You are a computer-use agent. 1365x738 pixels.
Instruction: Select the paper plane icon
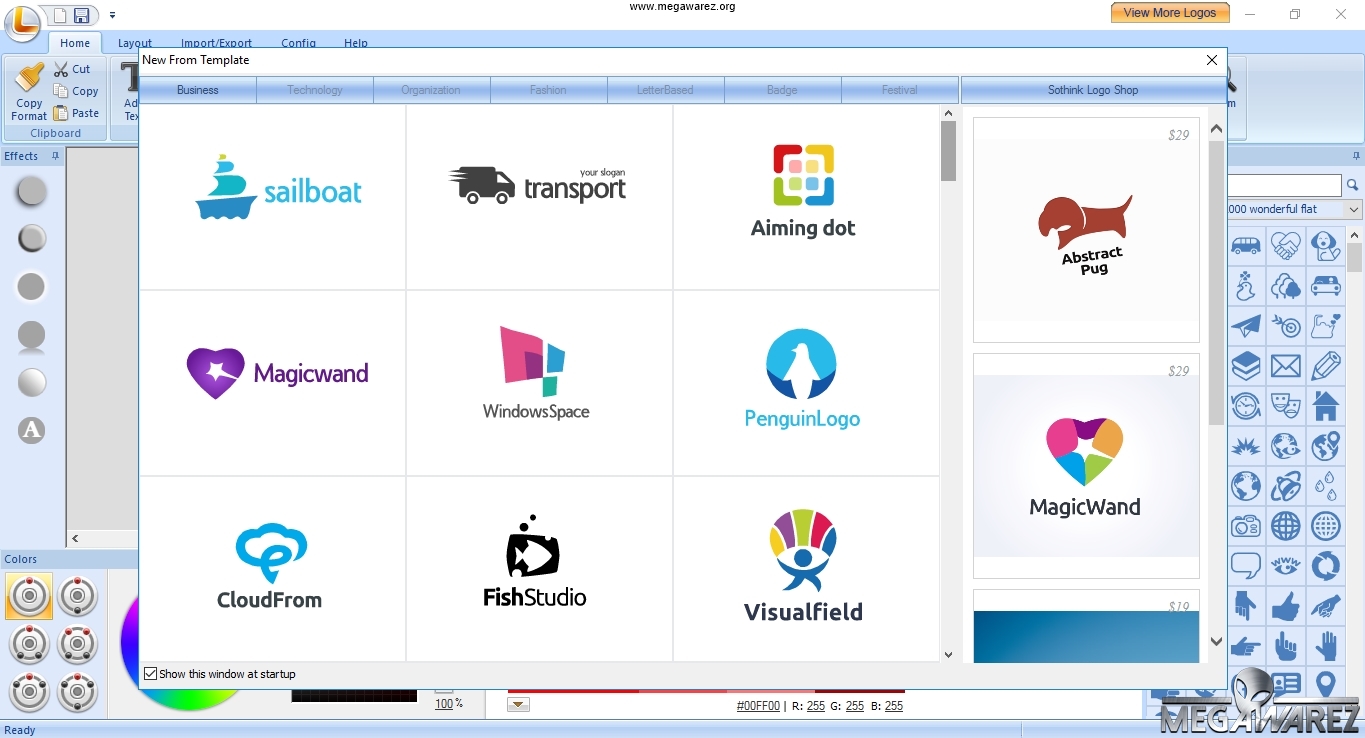click(1246, 326)
